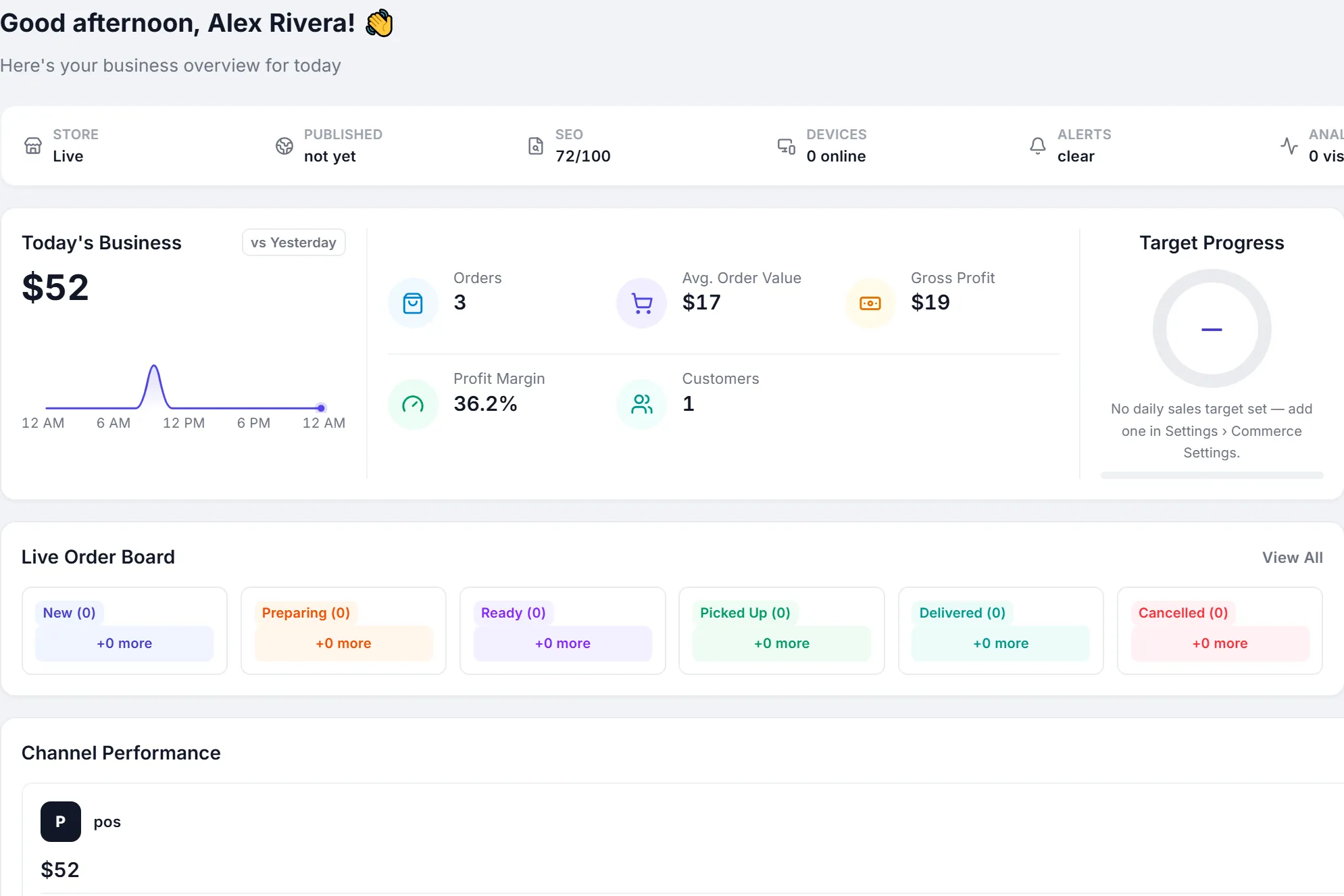
Task: Click the pos channel $52 revenue
Action: click(60, 870)
